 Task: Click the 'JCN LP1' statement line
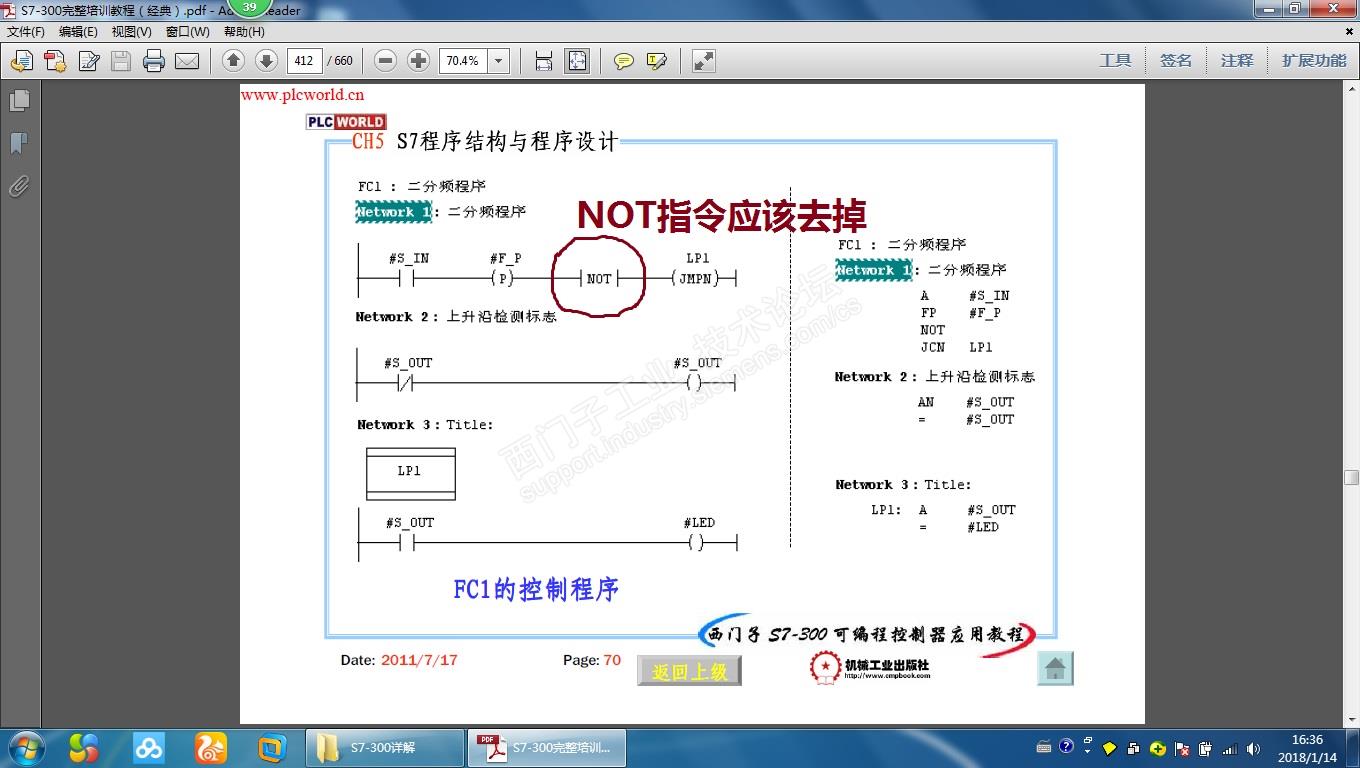click(957, 348)
